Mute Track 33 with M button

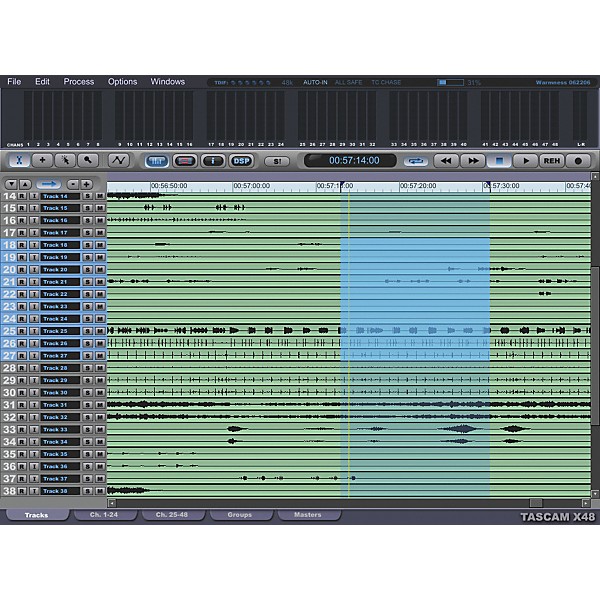click(100, 429)
